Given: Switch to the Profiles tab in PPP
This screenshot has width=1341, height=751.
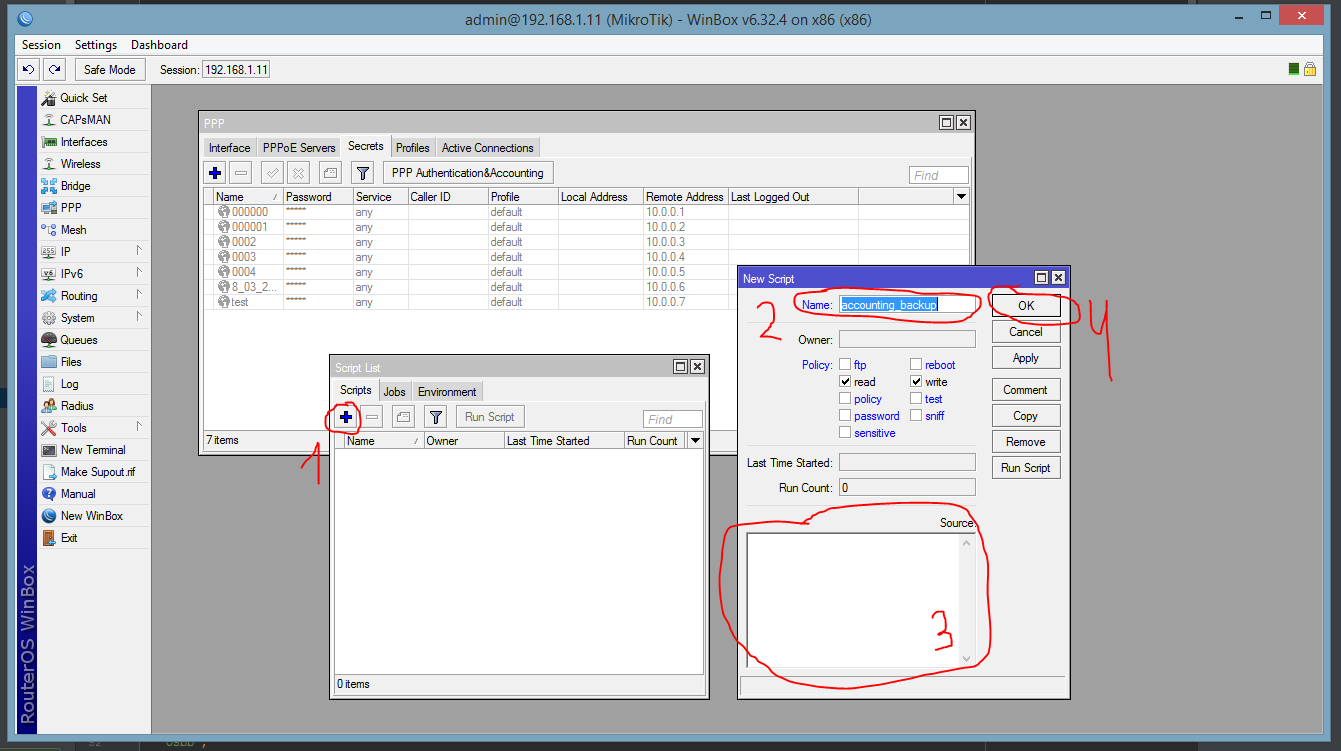Looking at the screenshot, I should coord(413,148).
